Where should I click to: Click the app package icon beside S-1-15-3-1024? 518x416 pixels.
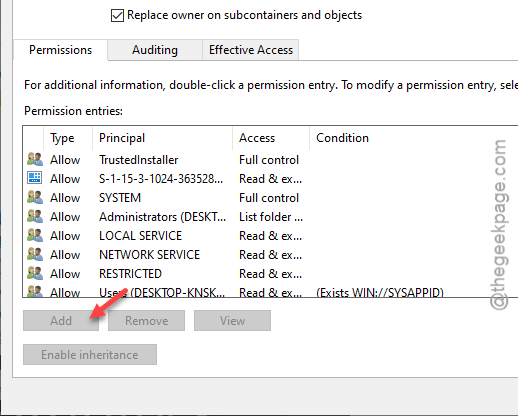[x=35, y=178]
